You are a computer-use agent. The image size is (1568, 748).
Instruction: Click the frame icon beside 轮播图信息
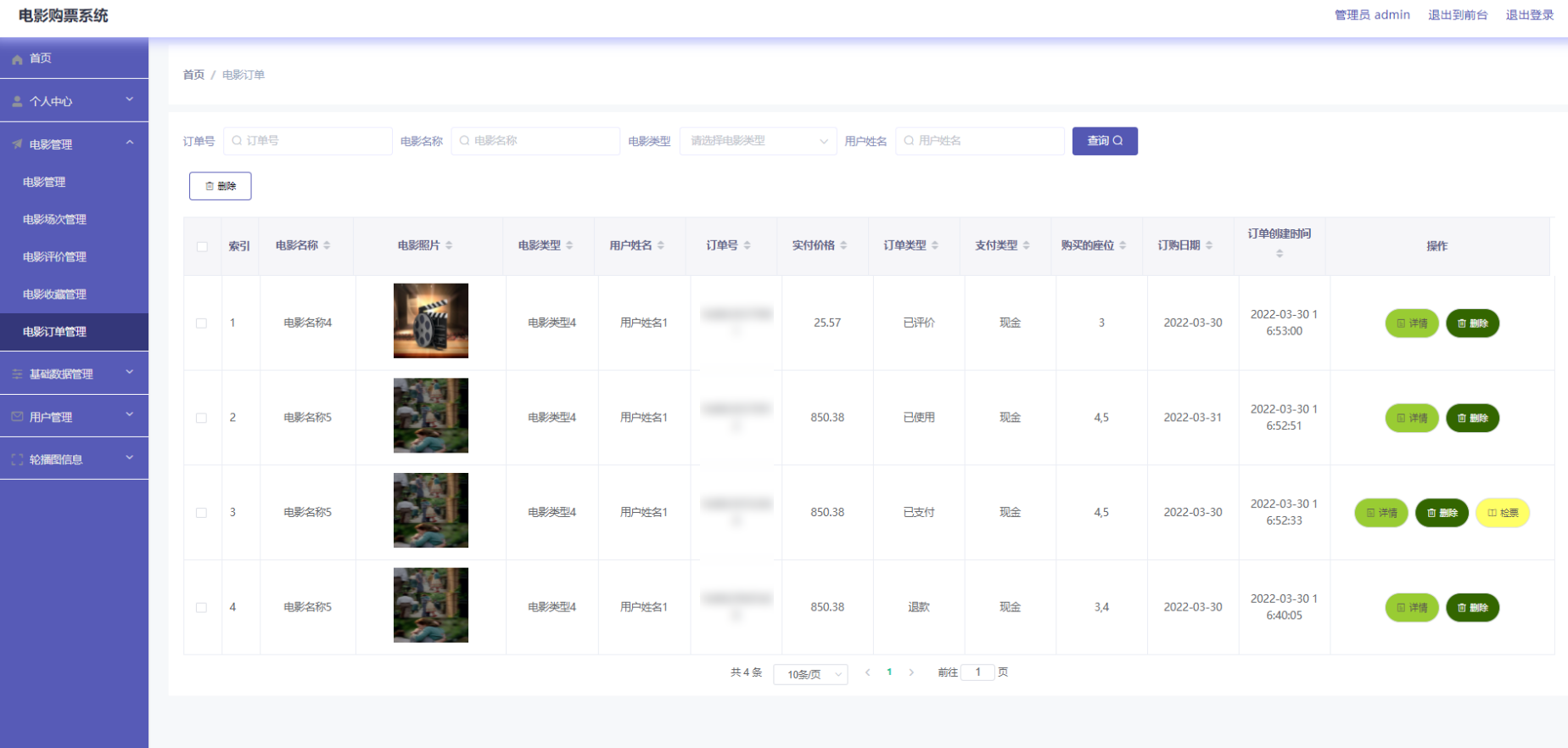17,459
